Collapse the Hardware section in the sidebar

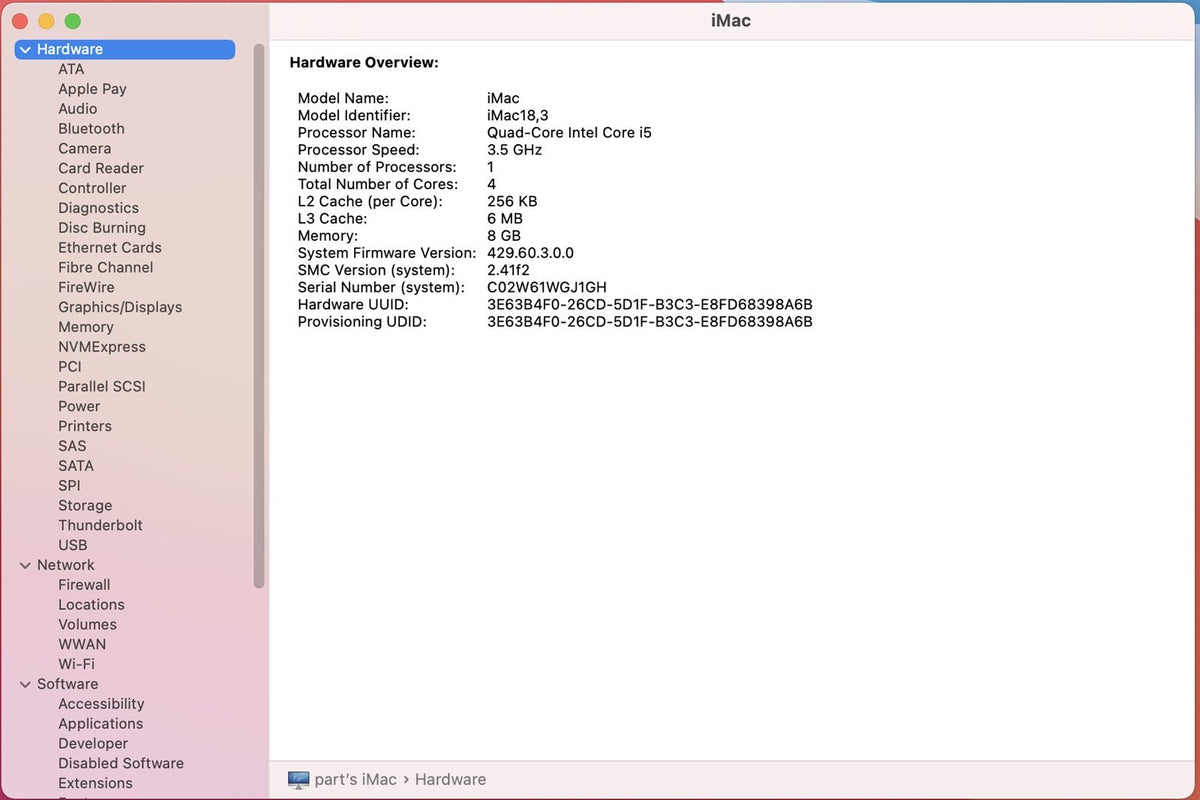25,49
